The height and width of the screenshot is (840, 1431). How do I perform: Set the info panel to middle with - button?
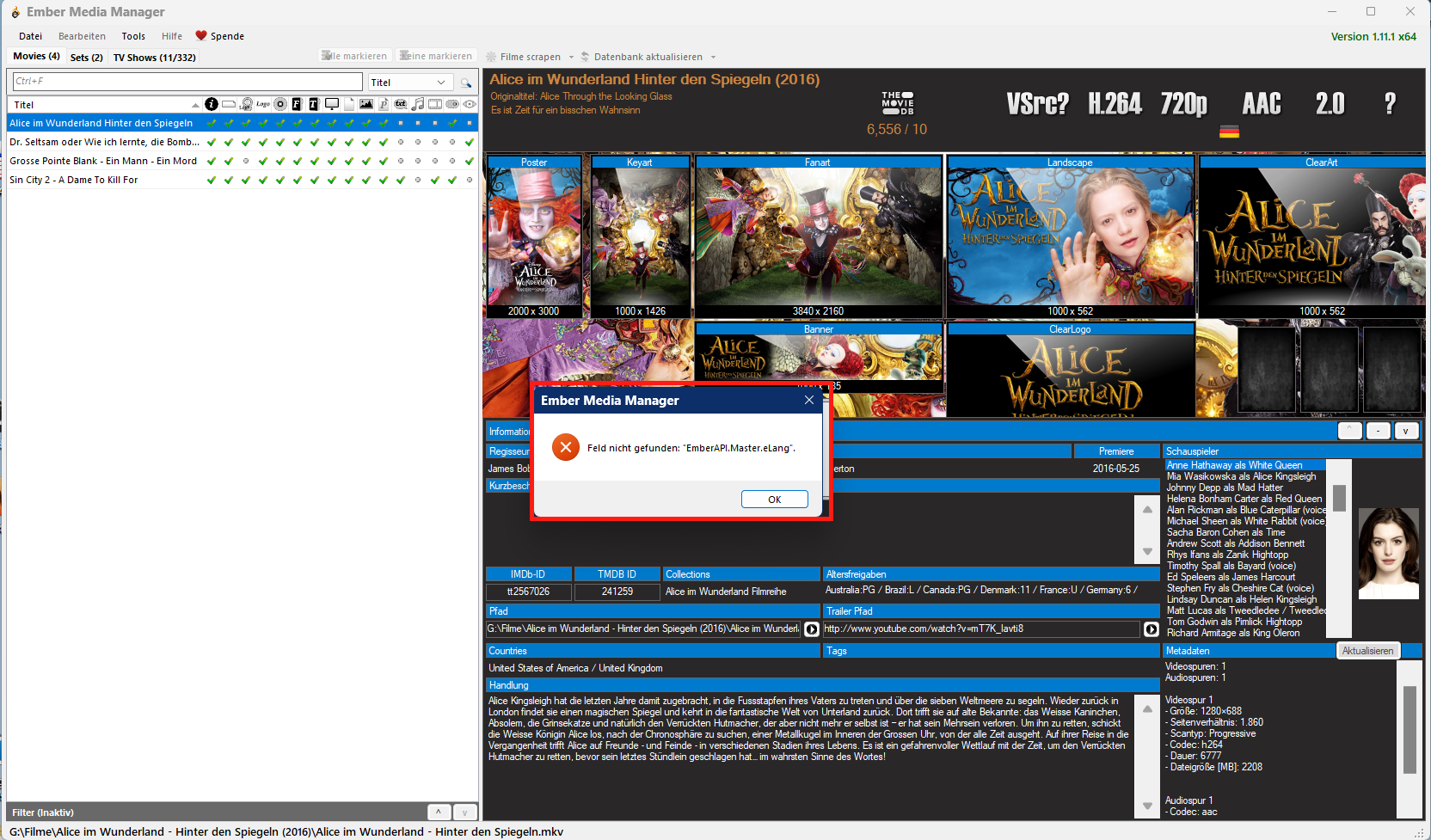tap(1379, 430)
